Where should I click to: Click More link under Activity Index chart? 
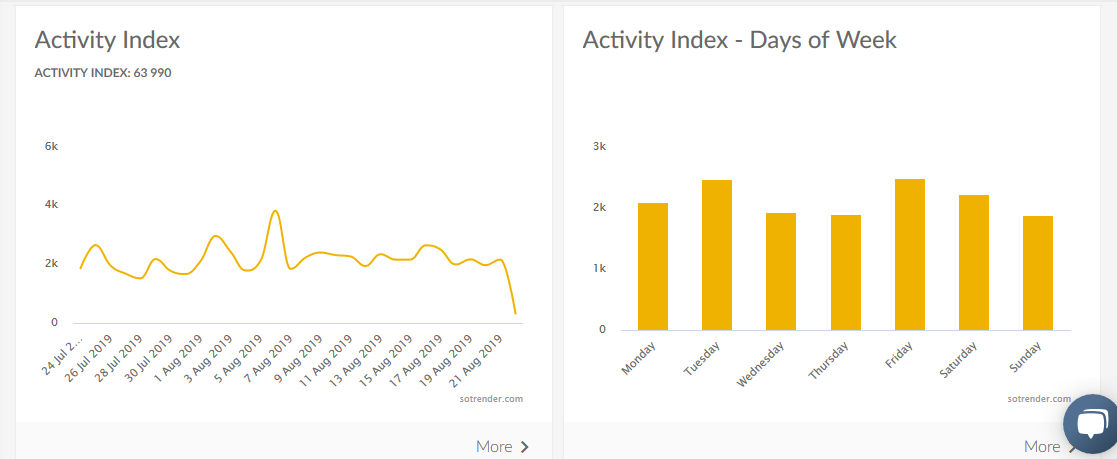click(x=494, y=447)
